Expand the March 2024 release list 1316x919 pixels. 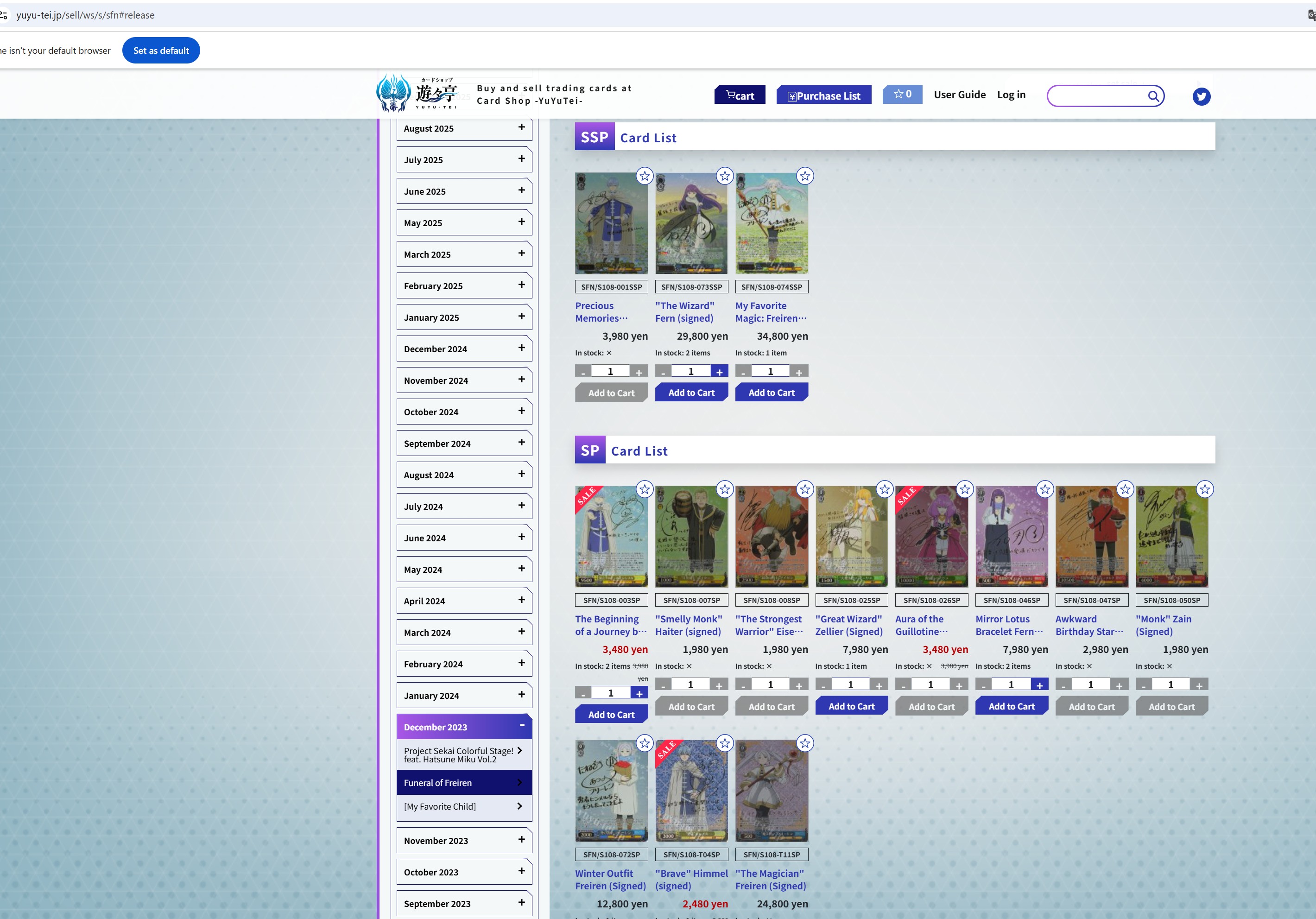pyautogui.click(x=464, y=632)
